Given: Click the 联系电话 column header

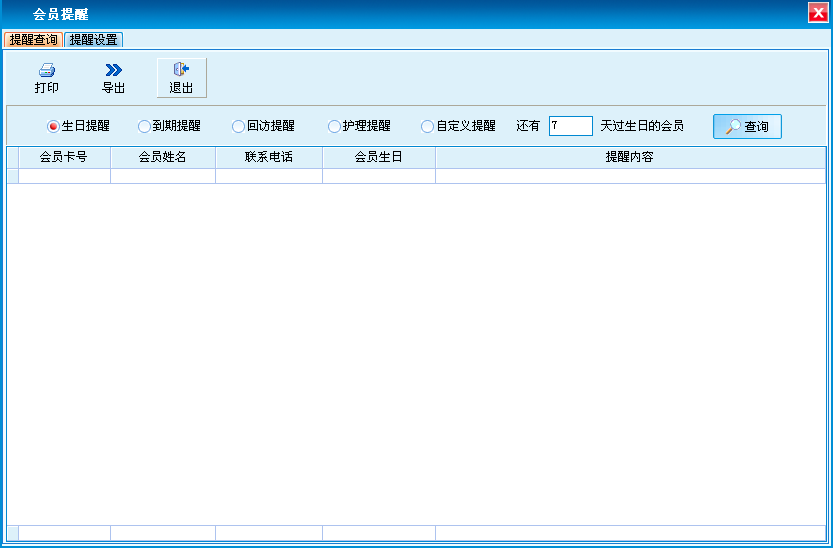Looking at the screenshot, I should (x=268, y=157).
